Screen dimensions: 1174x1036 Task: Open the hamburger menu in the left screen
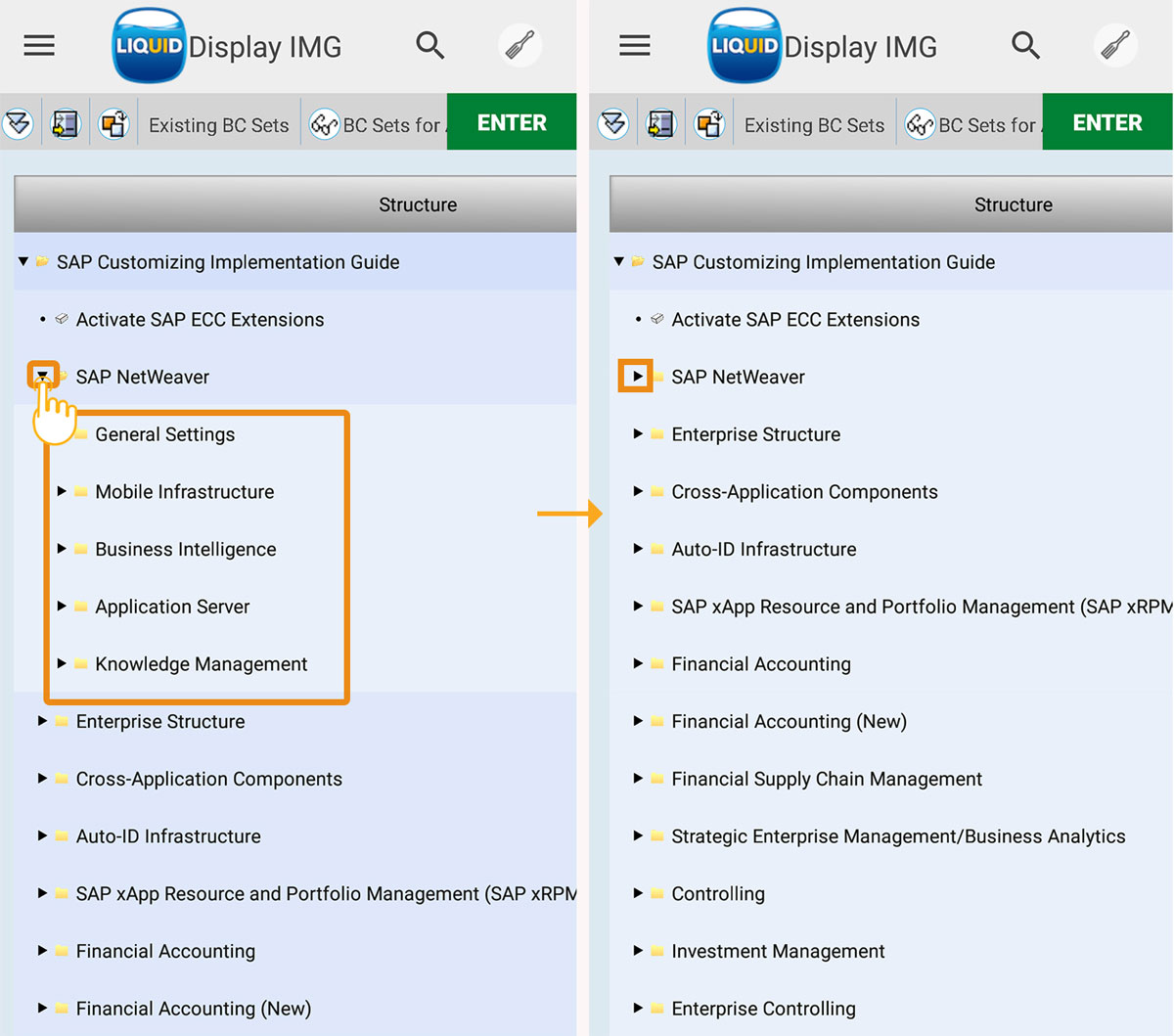click(39, 46)
